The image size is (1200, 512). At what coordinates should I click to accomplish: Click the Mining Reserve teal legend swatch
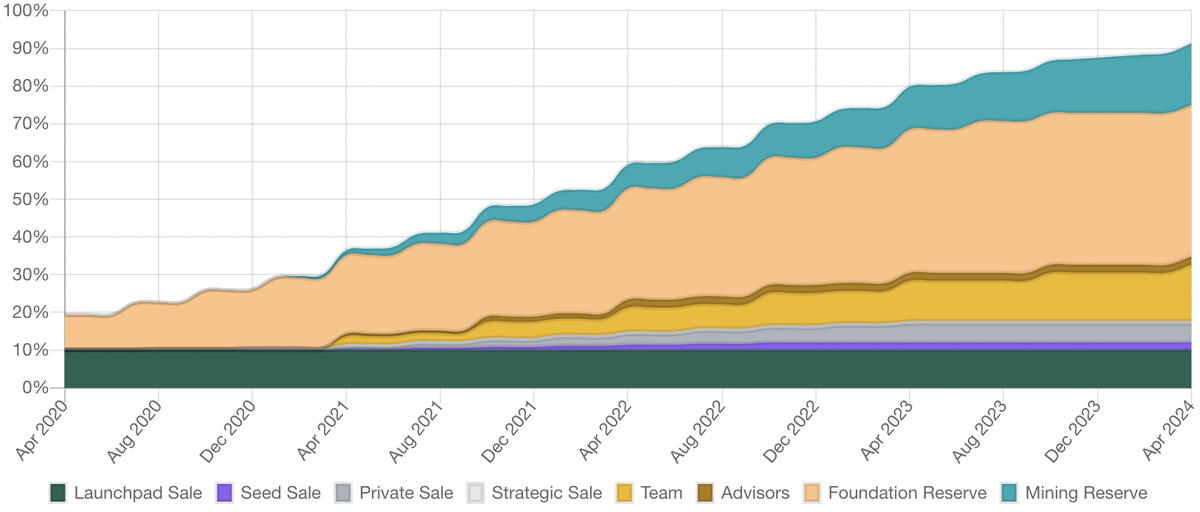[x=1009, y=493]
